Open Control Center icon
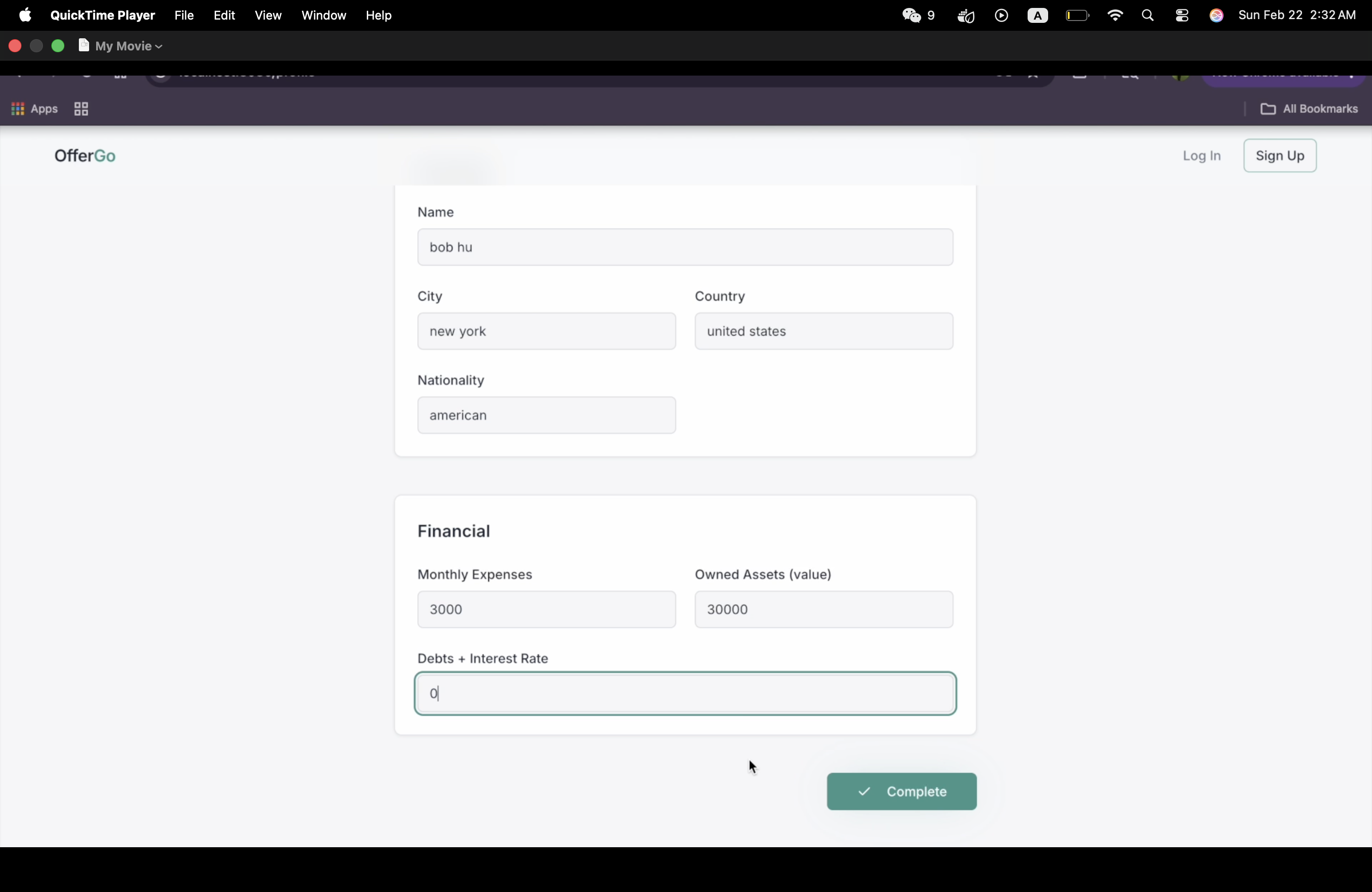This screenshot has height=892, width=1372. tap(1182, 15)
